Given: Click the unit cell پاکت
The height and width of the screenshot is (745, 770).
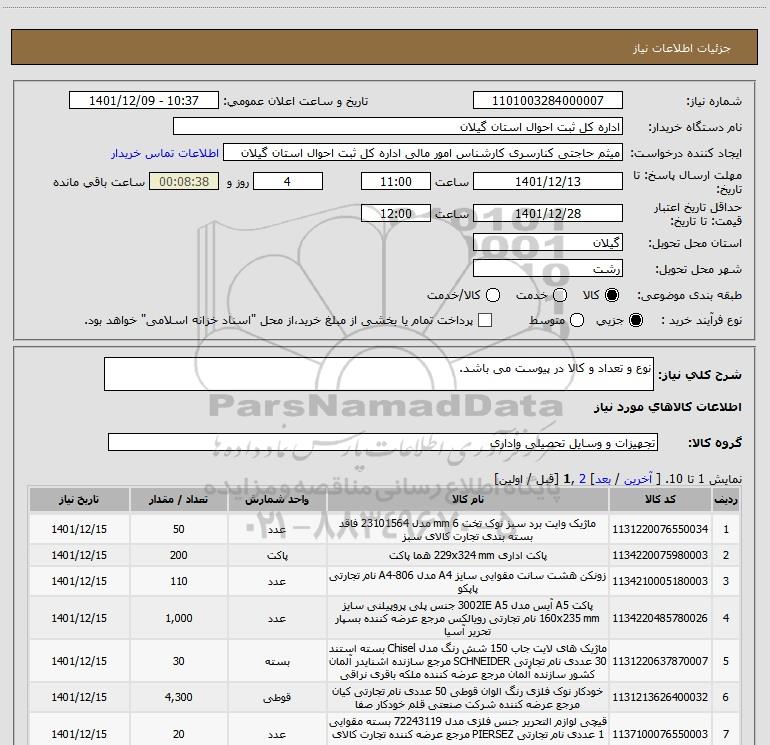Looking at the screenshot, I should (x=277, y=555).
